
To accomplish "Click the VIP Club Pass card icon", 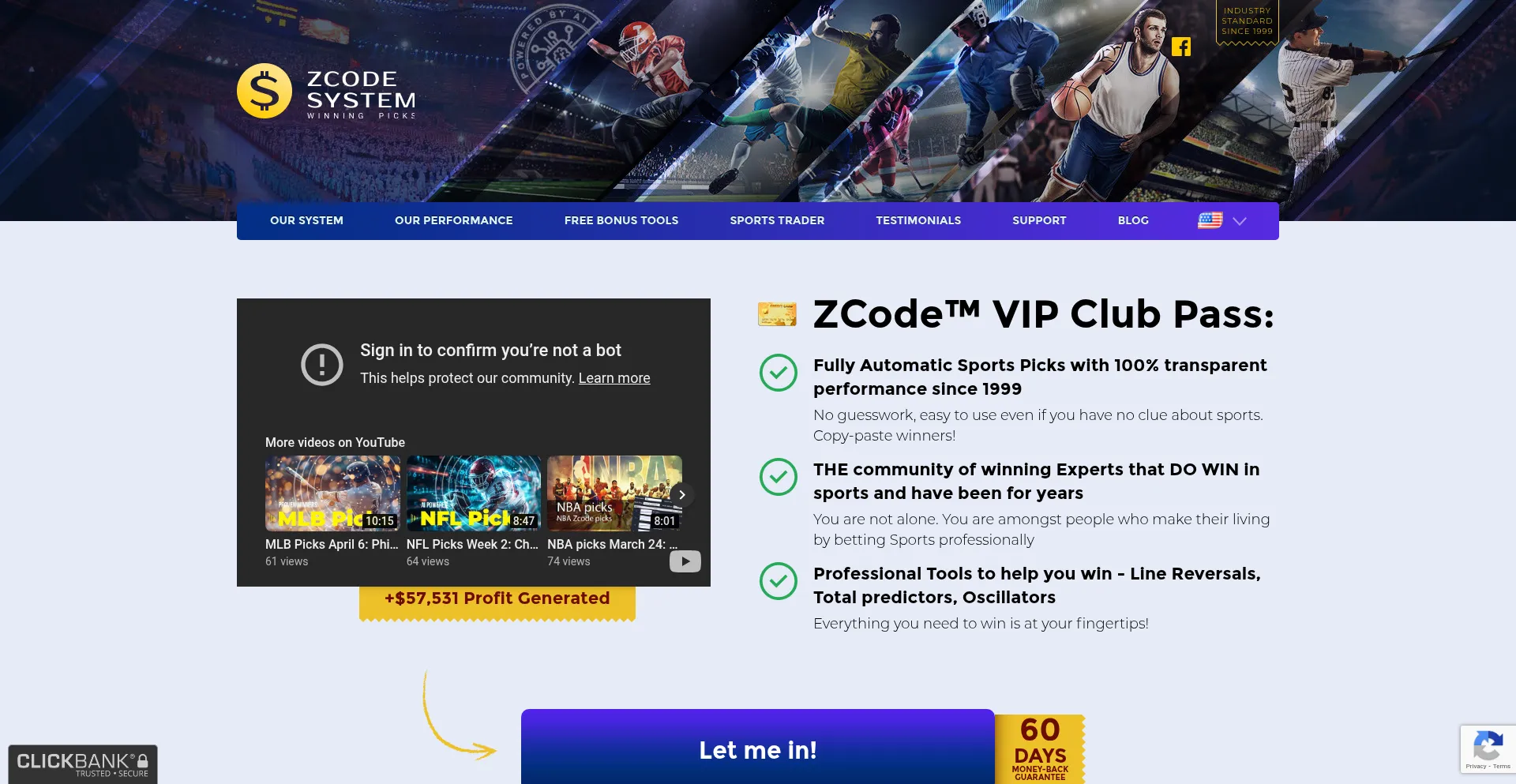I will [777, 314].
